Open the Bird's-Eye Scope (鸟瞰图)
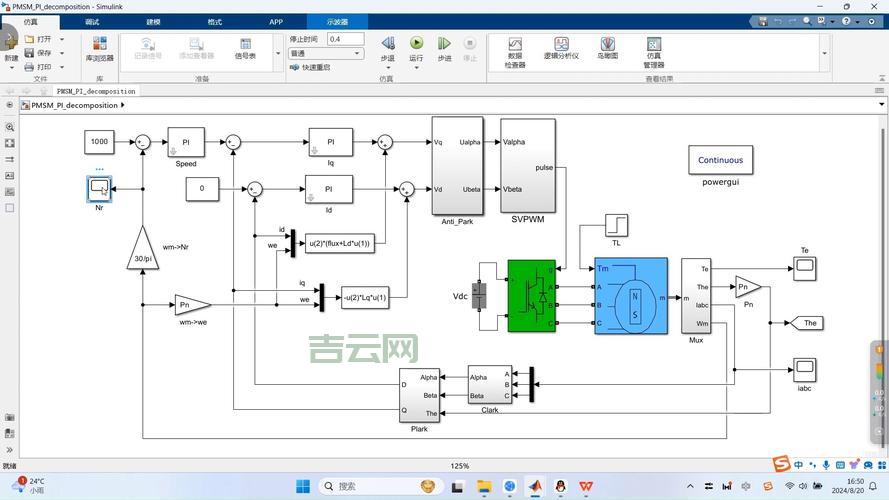The image size is (889, 500). 607,50
